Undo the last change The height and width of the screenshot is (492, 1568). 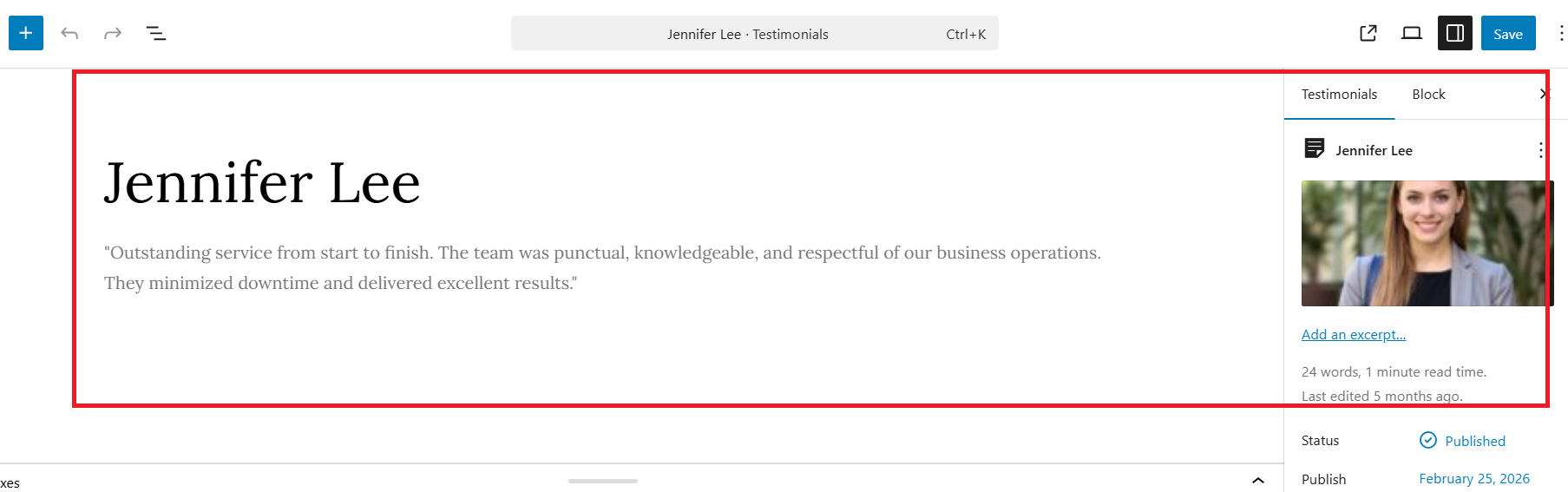pyautogui.click(x=69, y=33)
